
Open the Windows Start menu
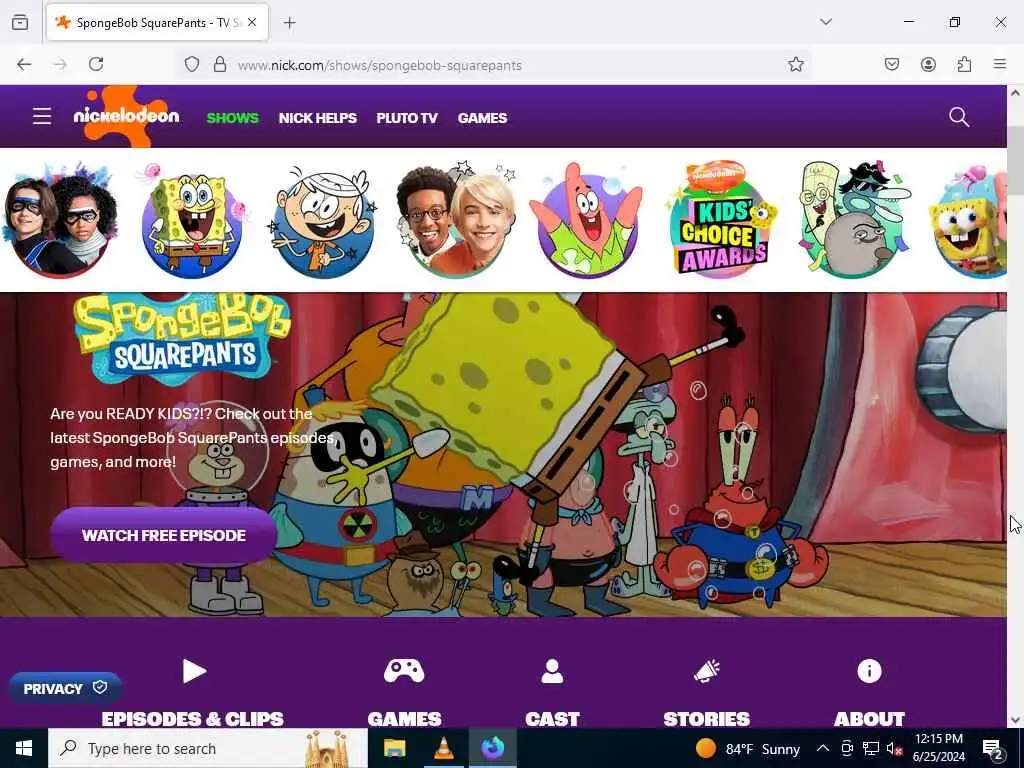[x=24, y=748]
